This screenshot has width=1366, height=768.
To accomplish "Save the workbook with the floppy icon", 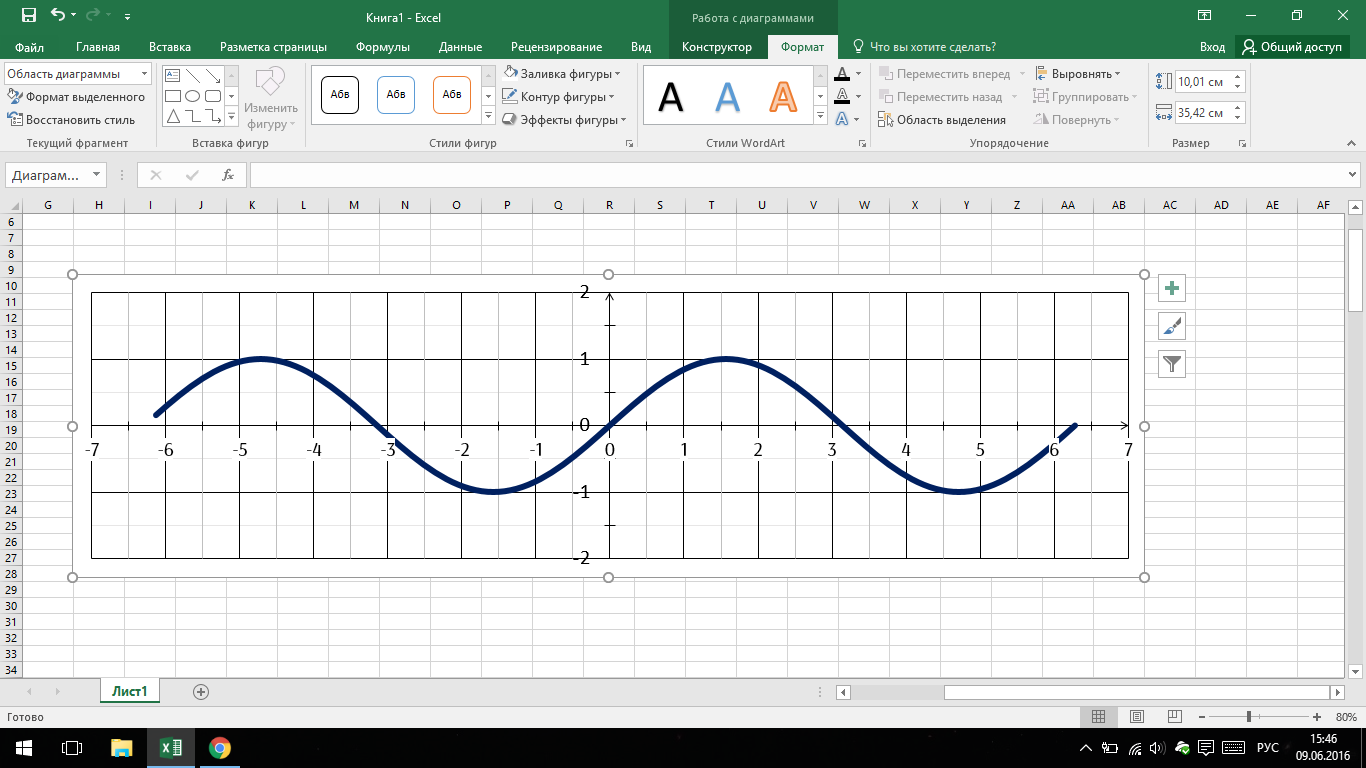I will (28, 16).
